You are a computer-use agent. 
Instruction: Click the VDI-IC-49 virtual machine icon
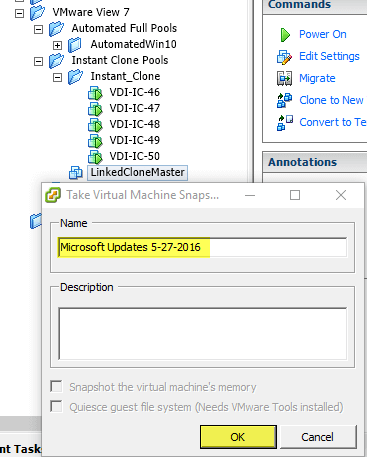coord(95,141)
